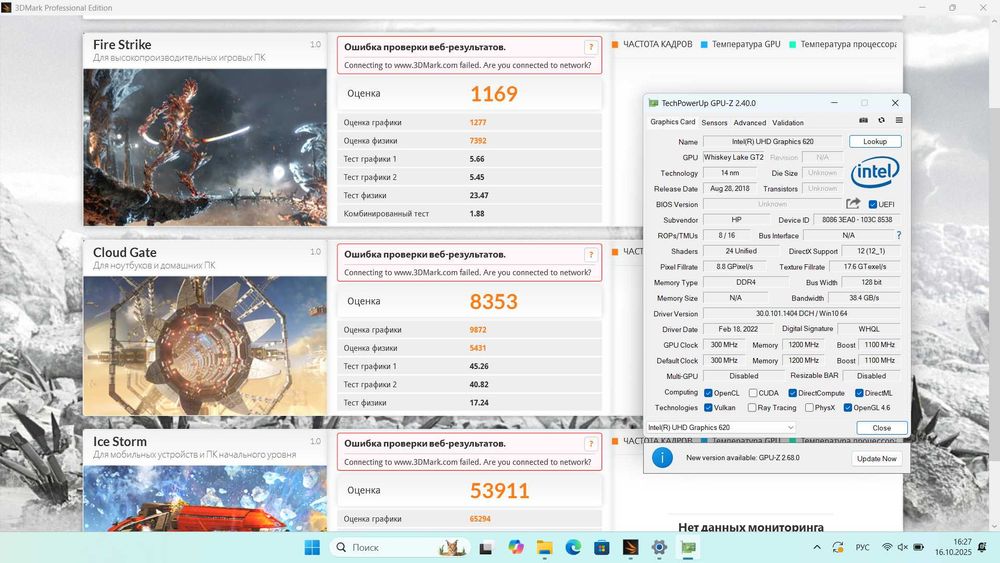Screen dimensions: 1000x563
Task: Switch to Sensors tab
Action: (x=714, y=122)
